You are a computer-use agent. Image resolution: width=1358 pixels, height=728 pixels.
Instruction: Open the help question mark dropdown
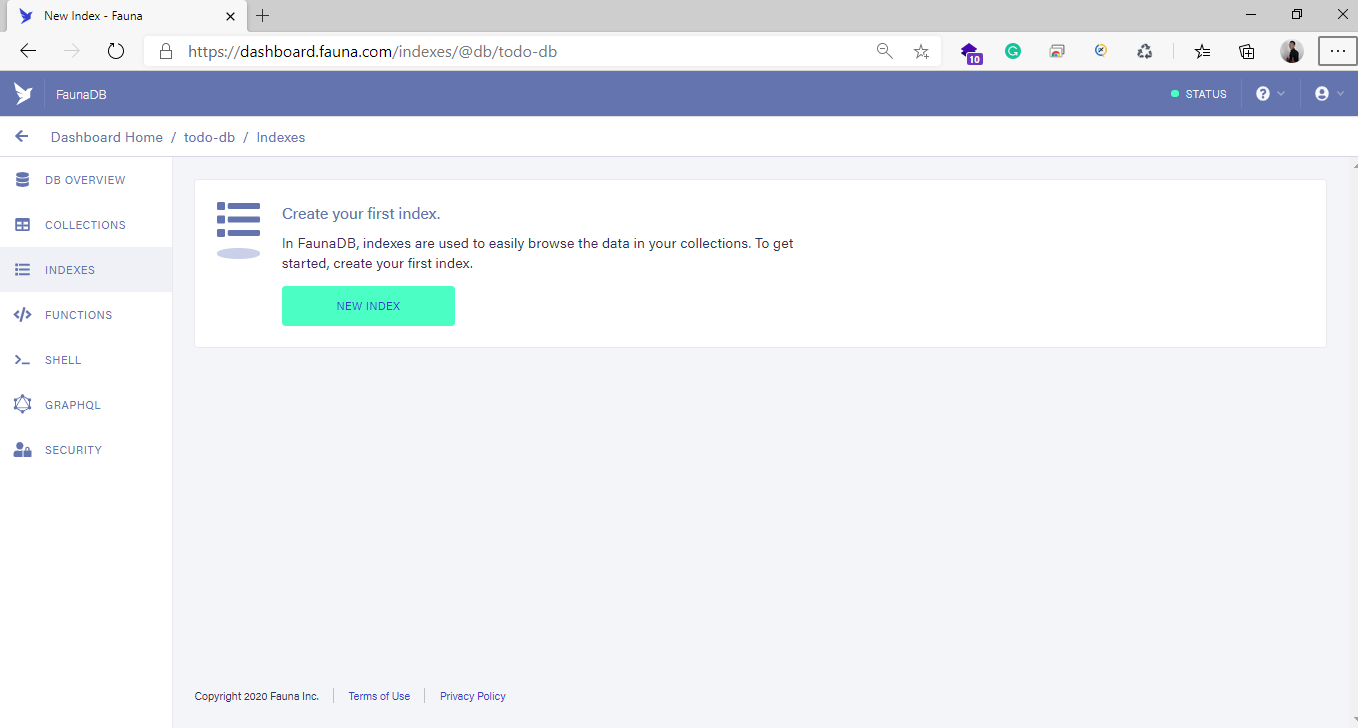[x=1270, y=94]
